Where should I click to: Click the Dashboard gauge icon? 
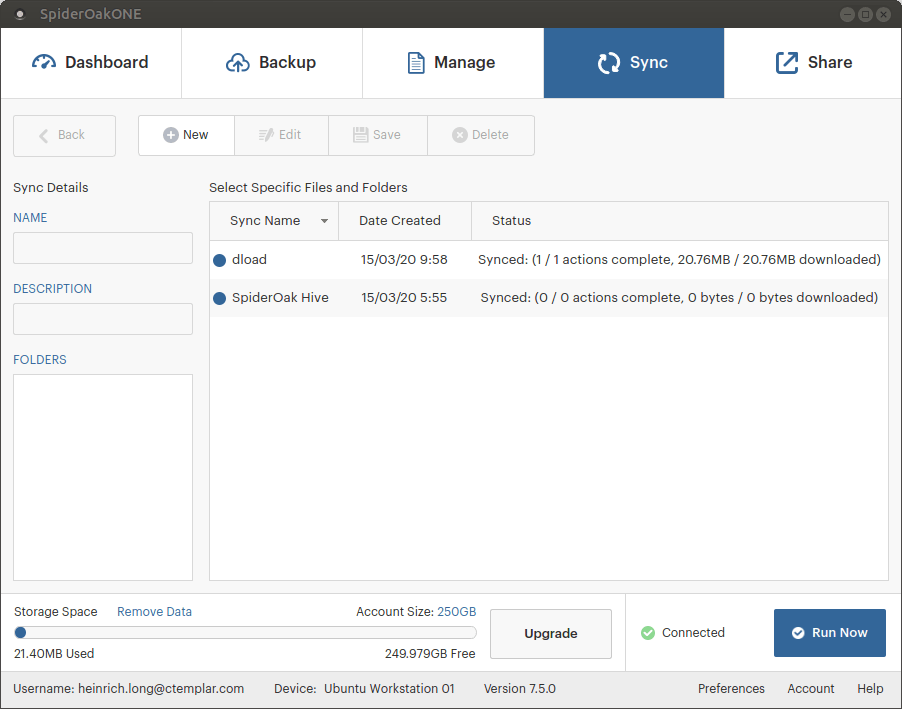44,62
